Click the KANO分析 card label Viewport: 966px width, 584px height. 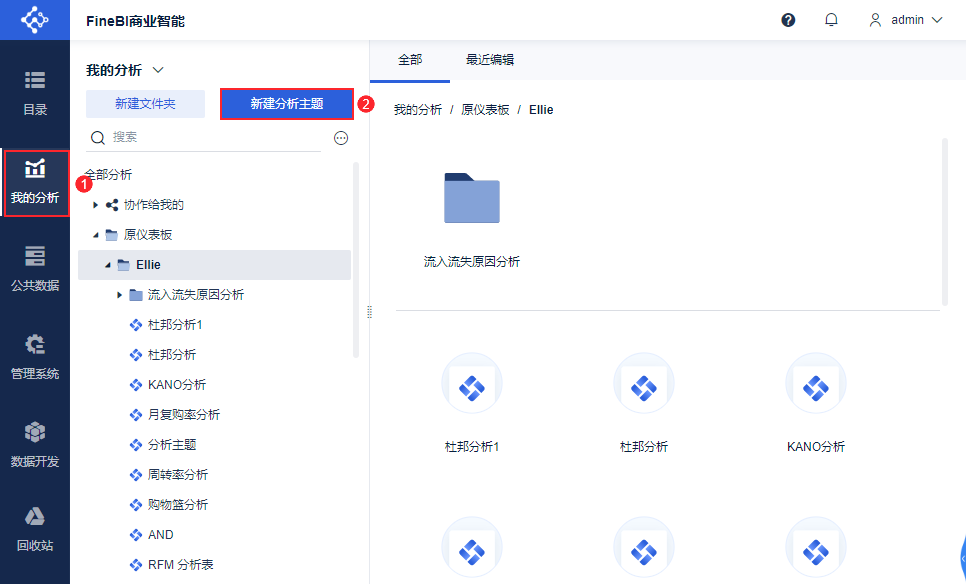coord(816,447)
